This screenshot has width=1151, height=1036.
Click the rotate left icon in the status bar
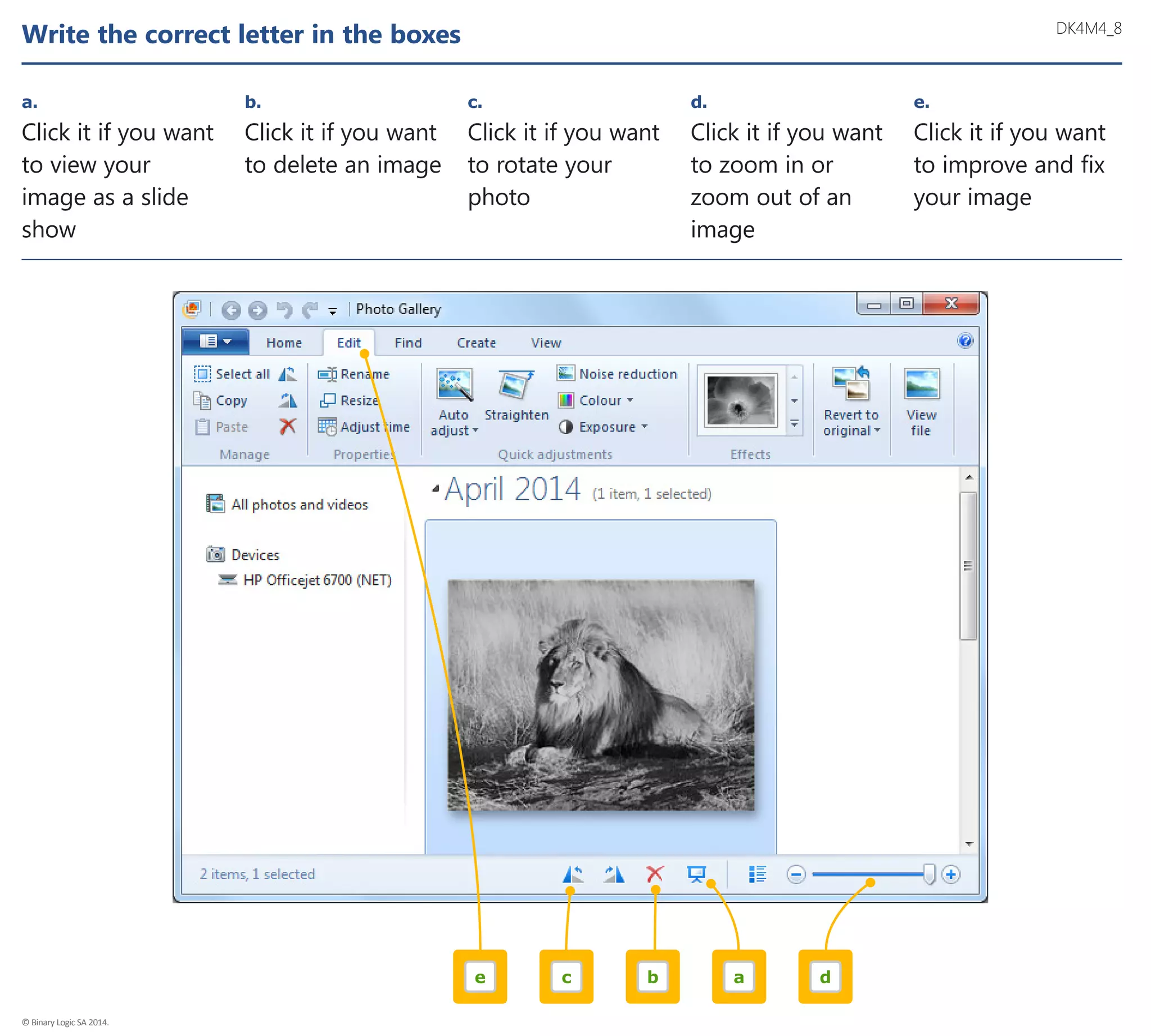573,873
